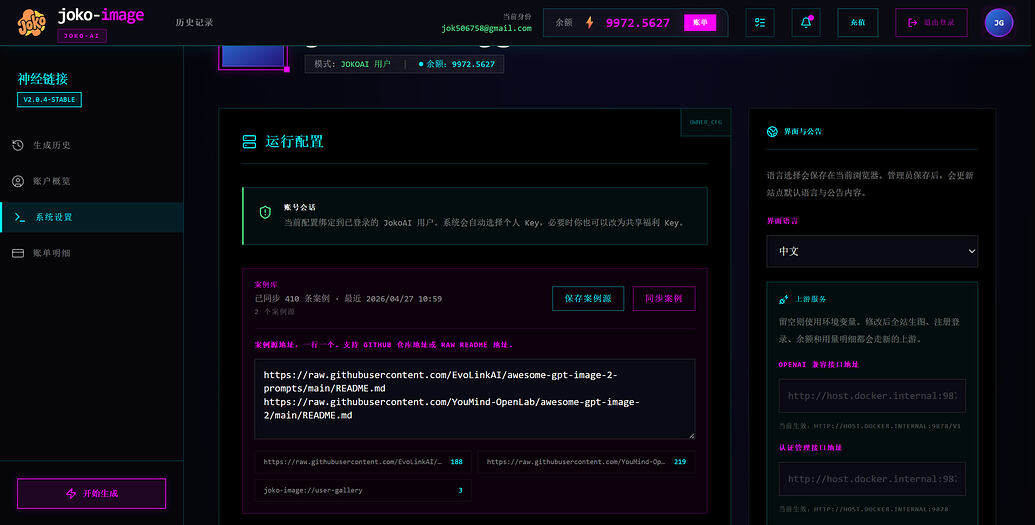The image size is (1035, 525).
Task: Select 系统设置 in the sidebar
Action: tap(92, 217)
